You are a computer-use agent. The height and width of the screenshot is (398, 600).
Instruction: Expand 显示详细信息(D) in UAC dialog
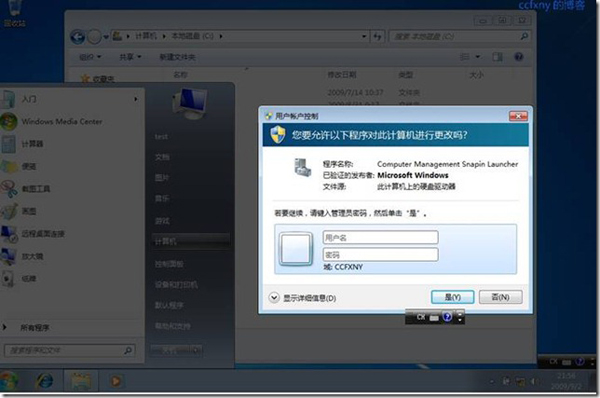click(303, 298)
